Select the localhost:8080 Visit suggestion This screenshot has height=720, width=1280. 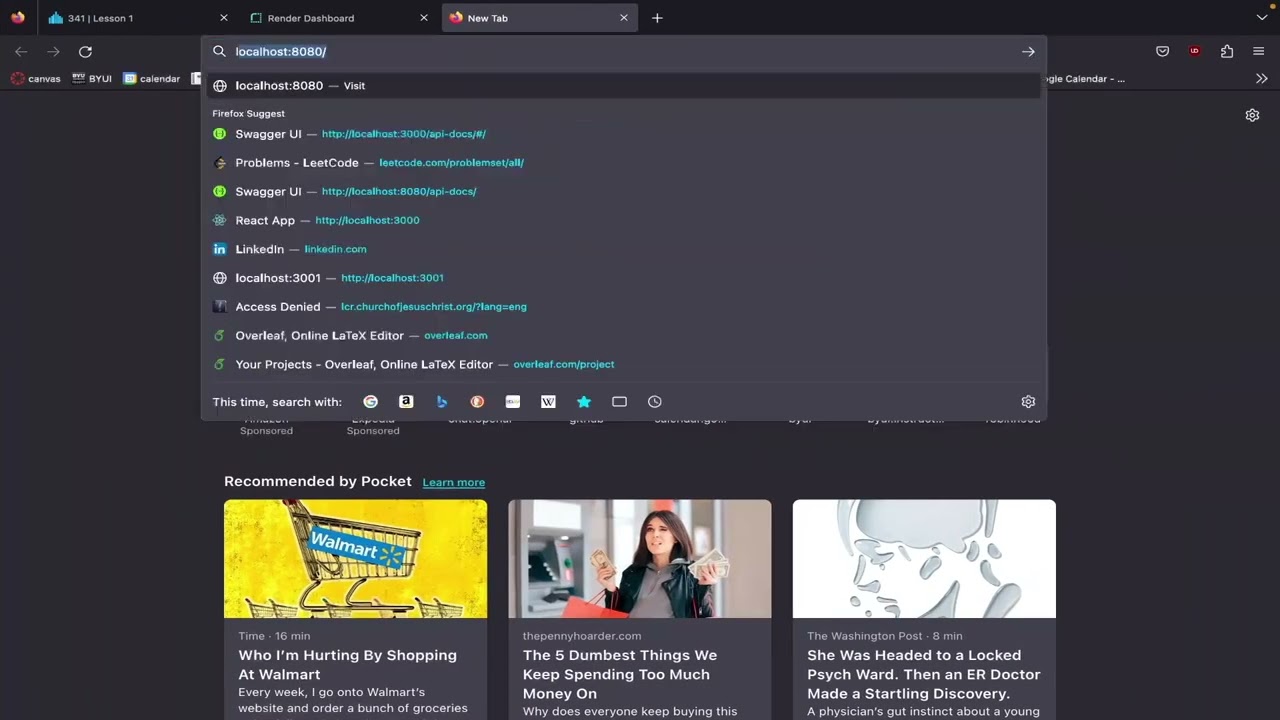point(624,86)
